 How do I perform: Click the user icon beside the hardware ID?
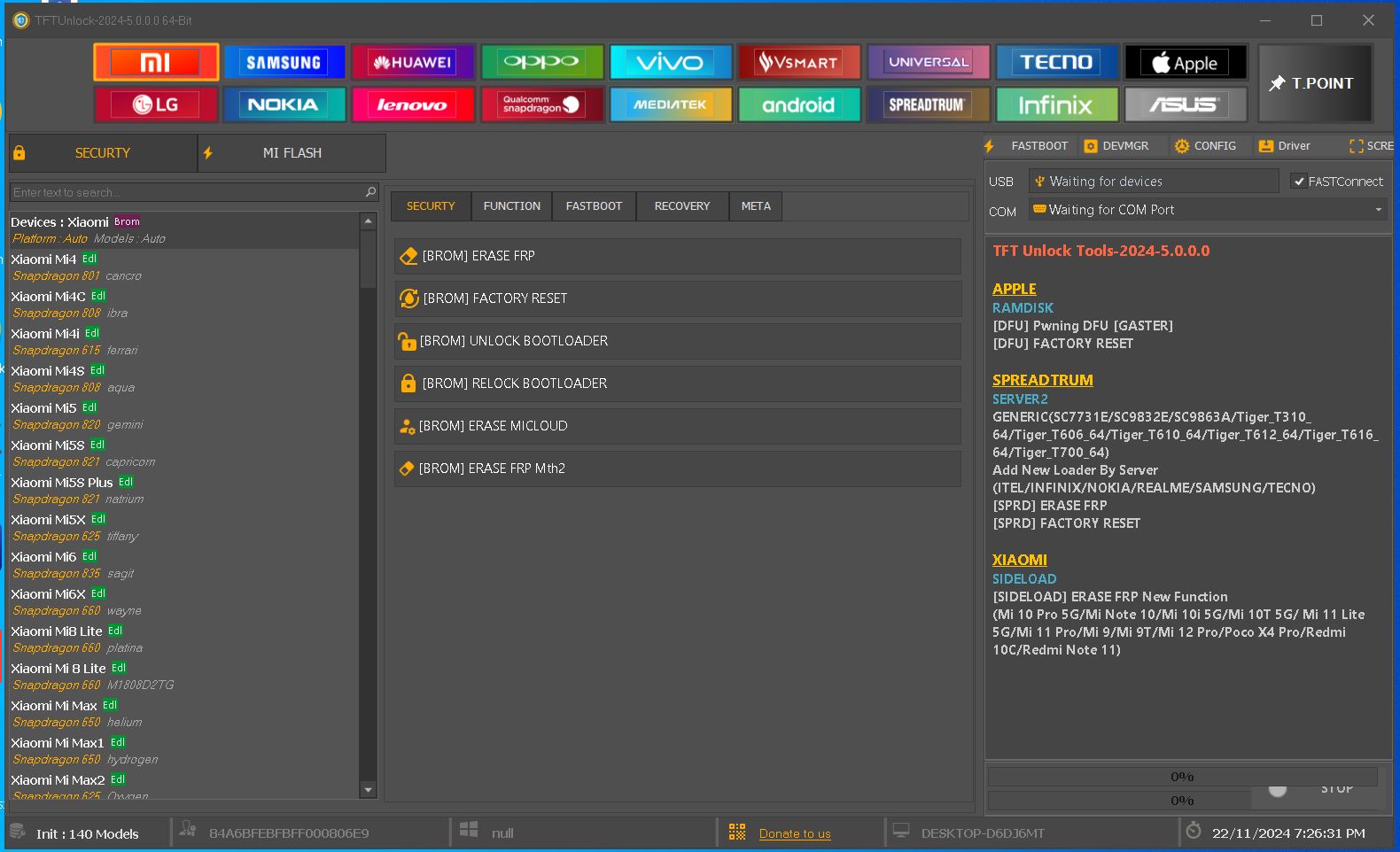click(x=188, y=829)
